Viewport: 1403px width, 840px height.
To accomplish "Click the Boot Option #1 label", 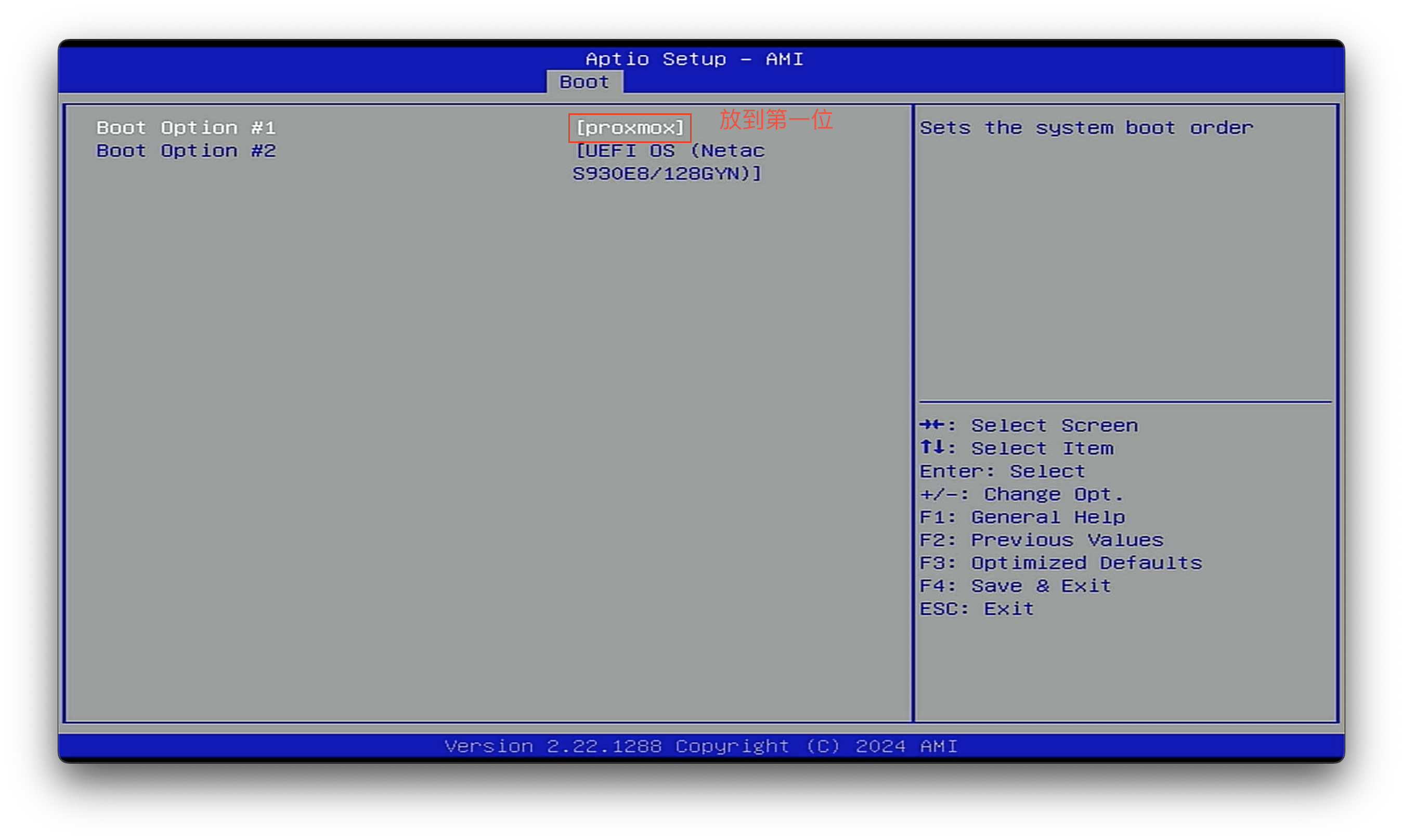I will tap(186, 128).
